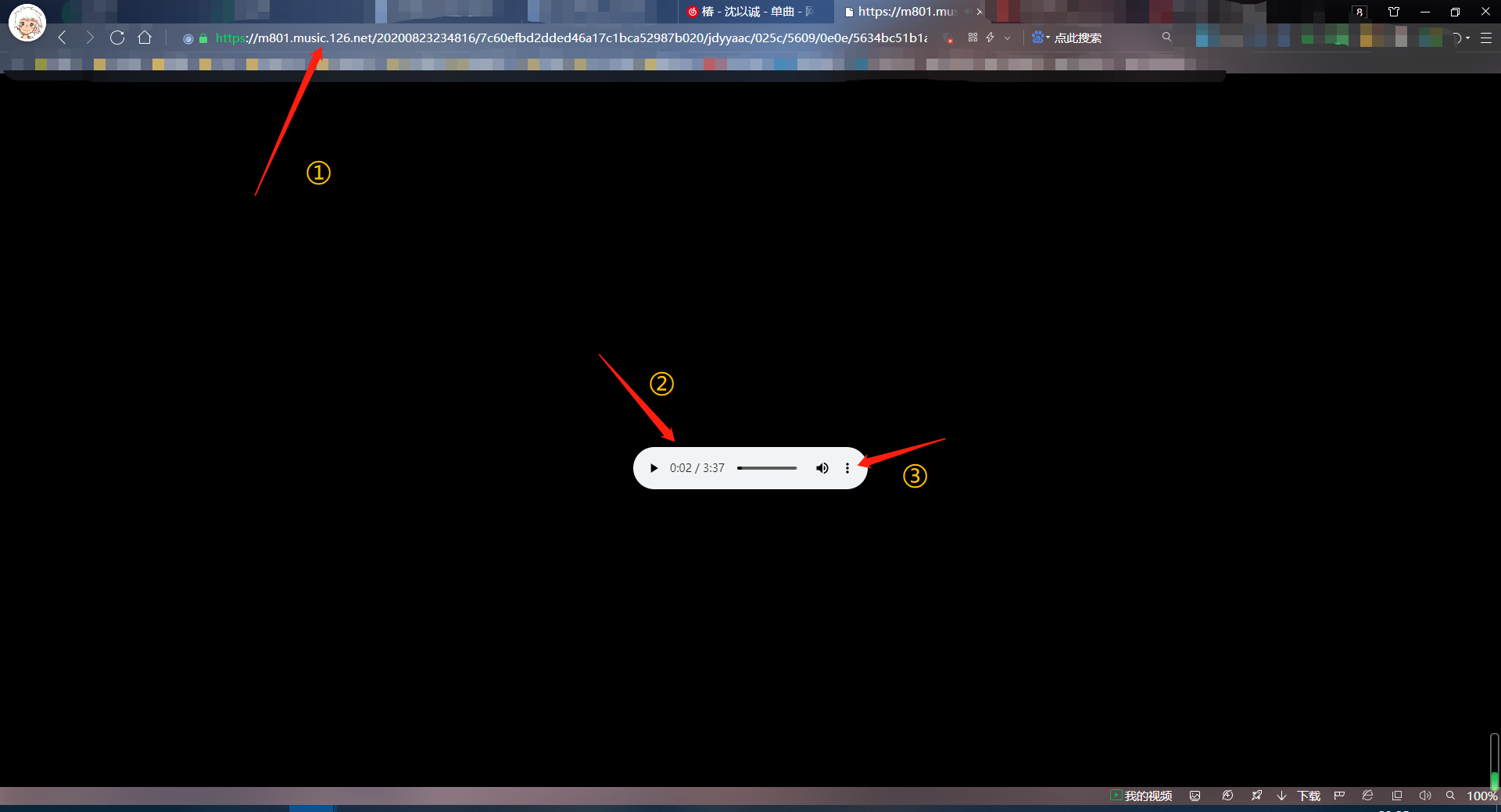The width and height of the screenshot is (1501, 812).
Task: Switch to the 椿 - 沈以诚 tab
Action: [x=755, y=12]
